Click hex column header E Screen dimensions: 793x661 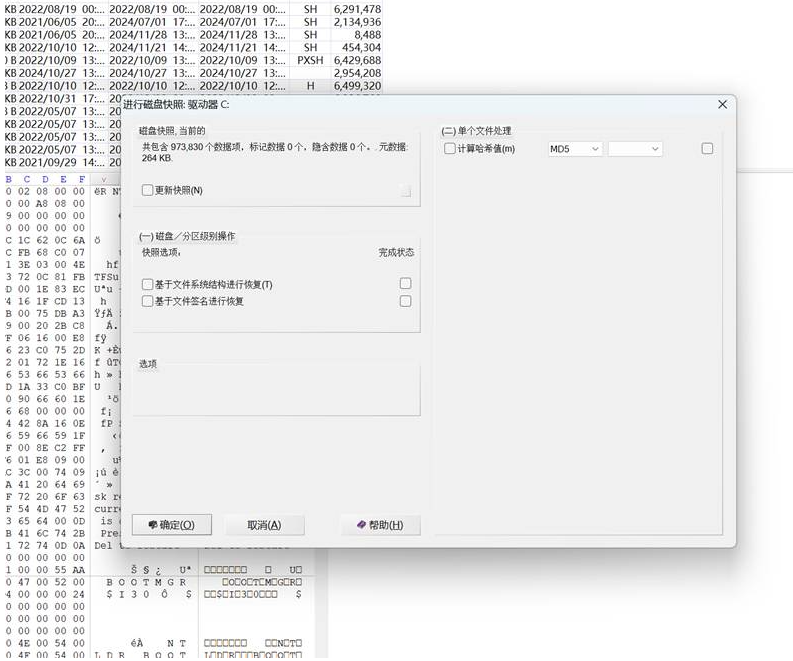(63, 179)
